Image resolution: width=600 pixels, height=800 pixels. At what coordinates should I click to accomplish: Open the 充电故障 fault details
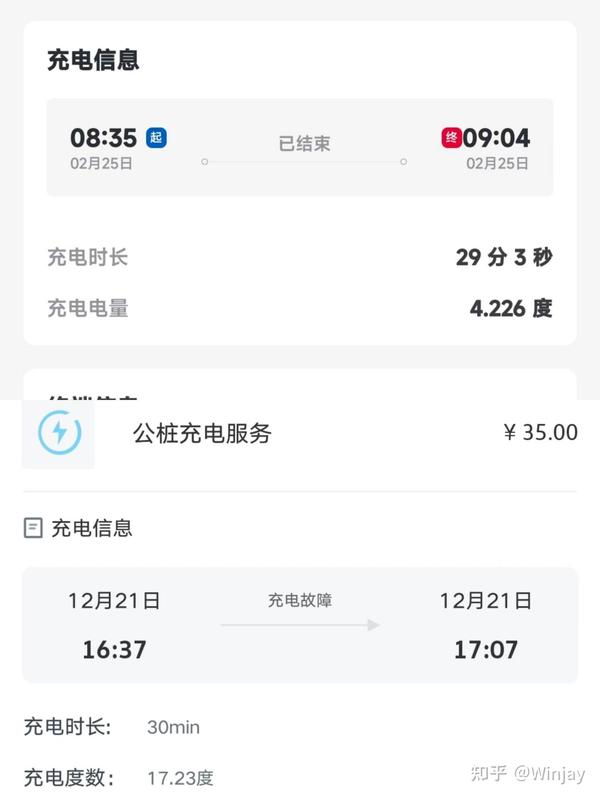click(303, 601)
